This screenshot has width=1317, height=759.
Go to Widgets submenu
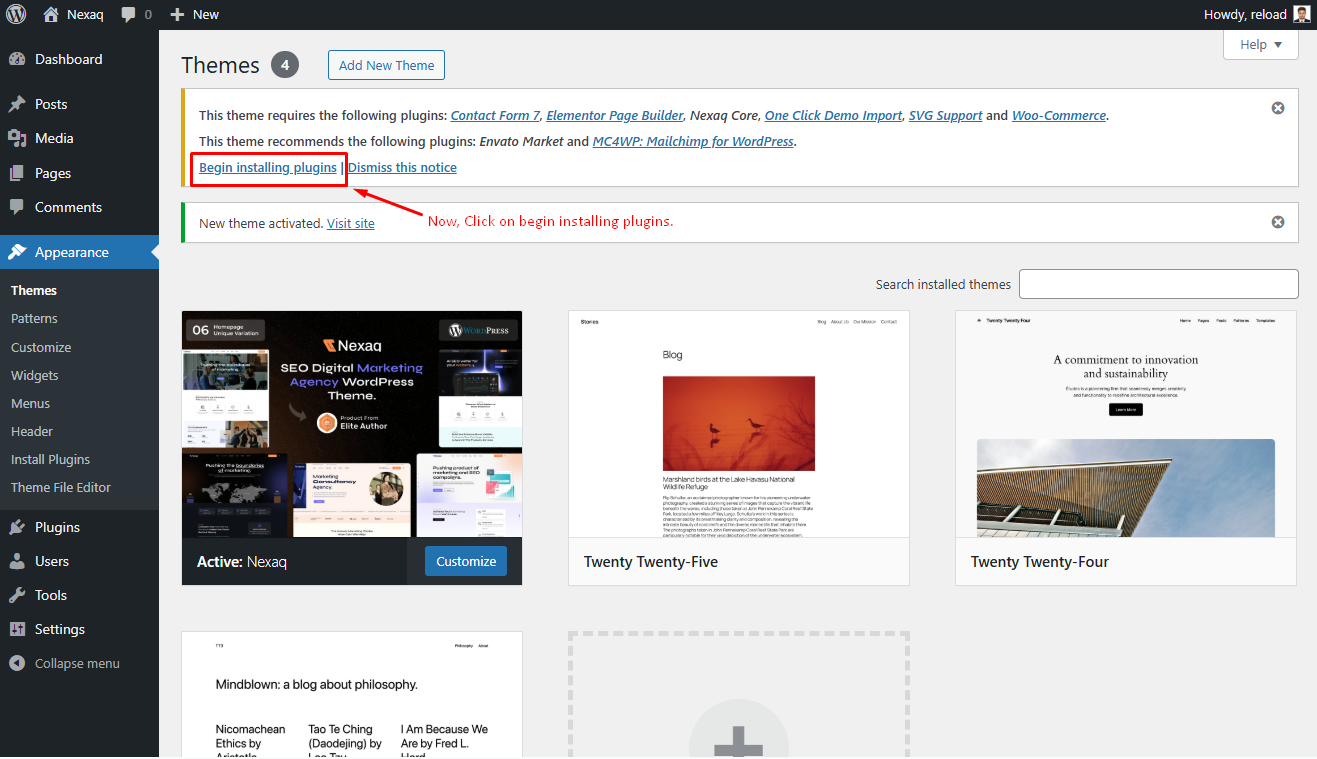coord(35,375)
